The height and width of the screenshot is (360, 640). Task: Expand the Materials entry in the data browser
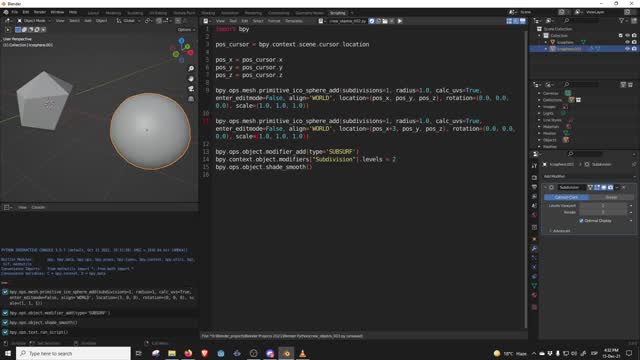click(539, 127)
